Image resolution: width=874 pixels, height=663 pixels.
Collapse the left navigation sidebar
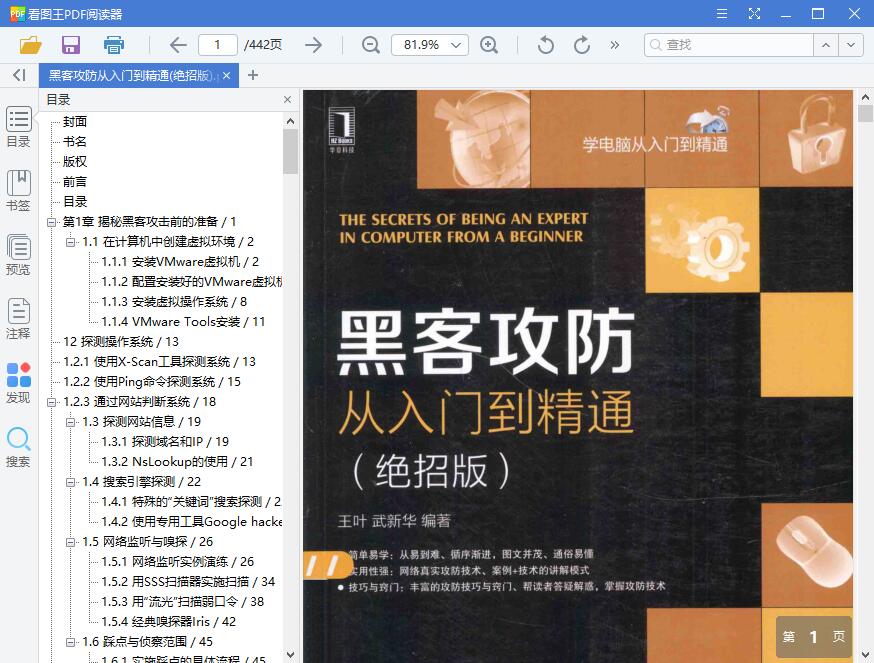(x=18, y=75)
